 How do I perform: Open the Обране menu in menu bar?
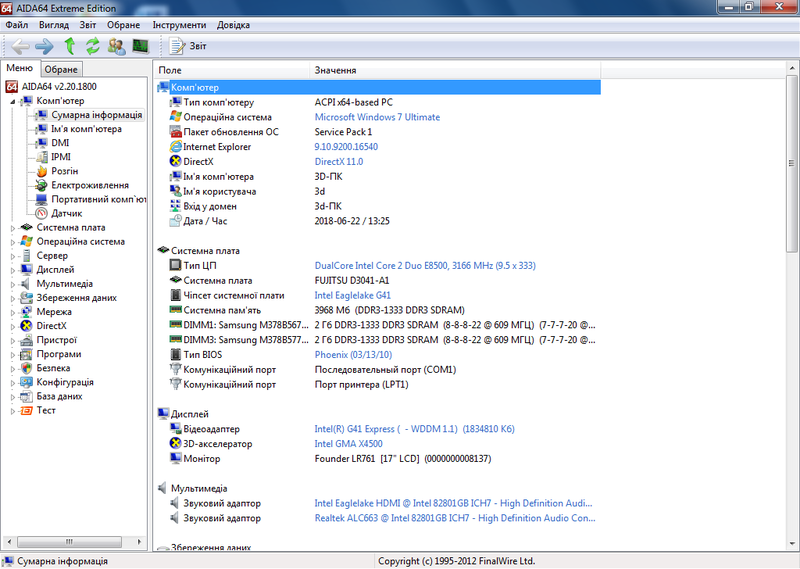(123, 25)
